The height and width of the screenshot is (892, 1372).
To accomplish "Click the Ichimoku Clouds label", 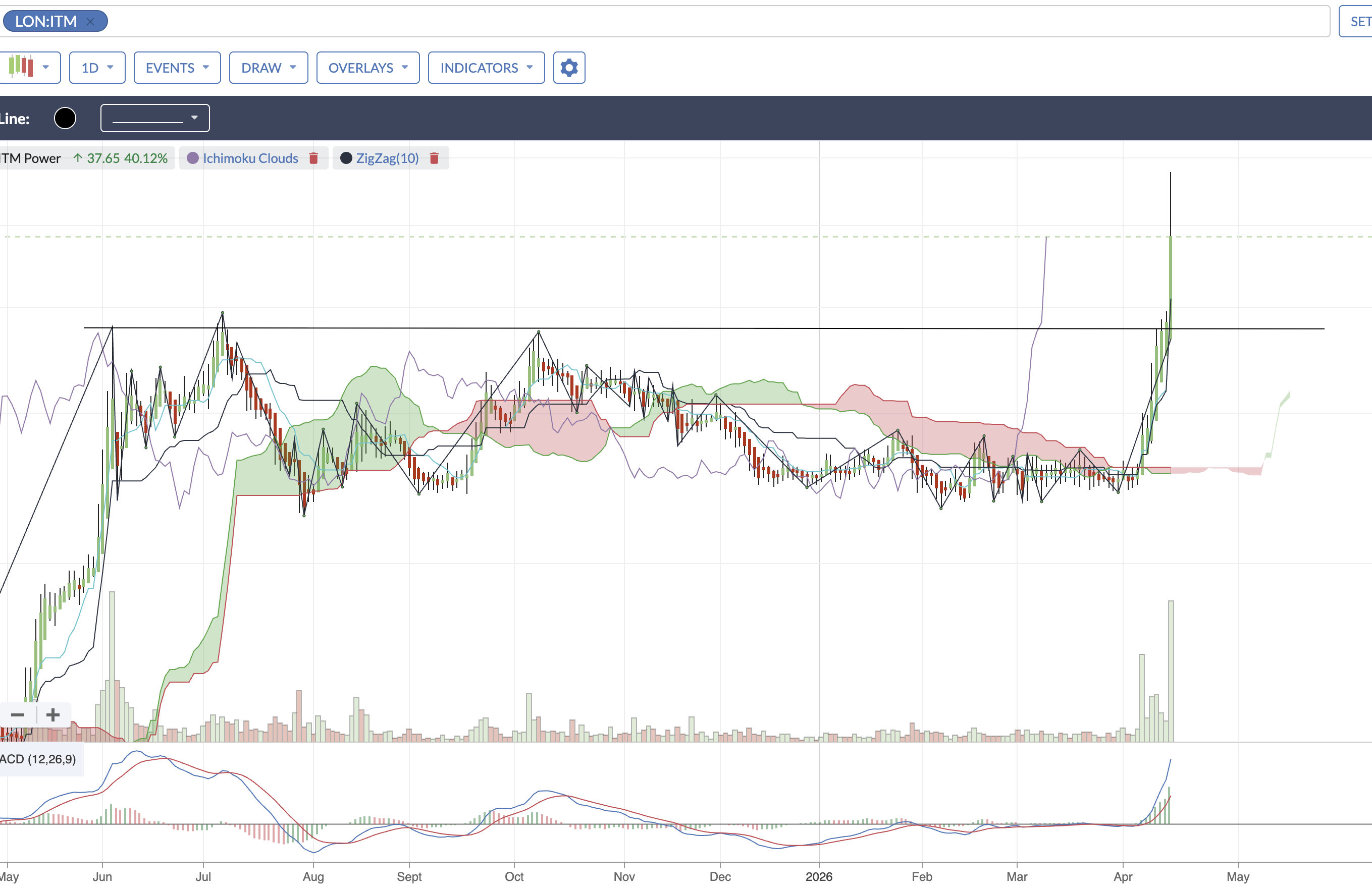I will [250, 158].
